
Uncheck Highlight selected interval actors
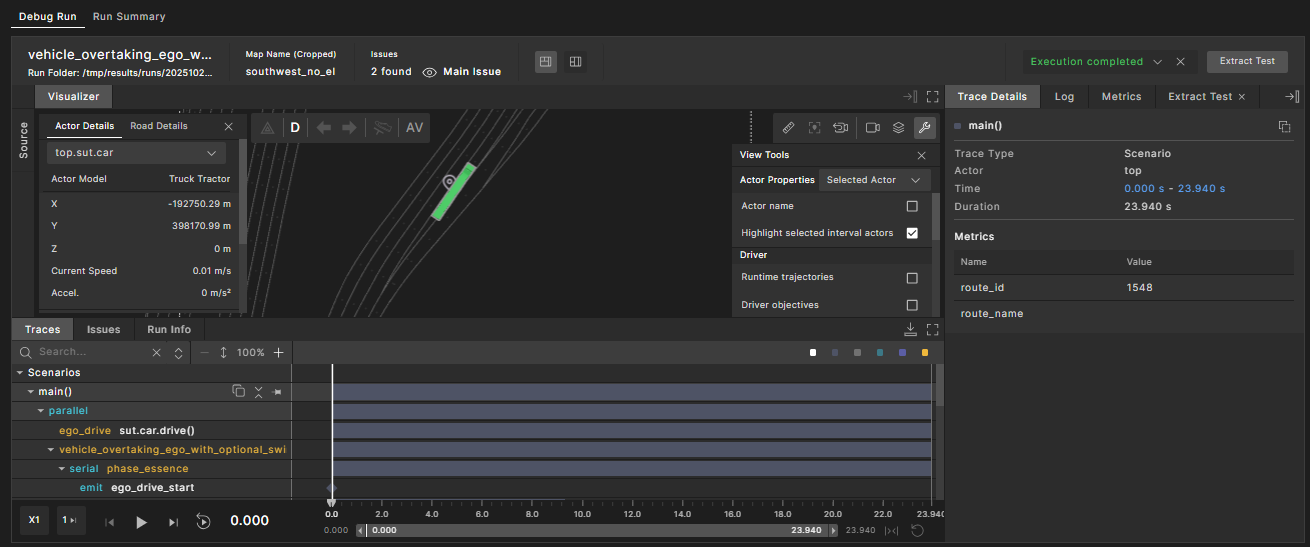[x=911, y=233]
